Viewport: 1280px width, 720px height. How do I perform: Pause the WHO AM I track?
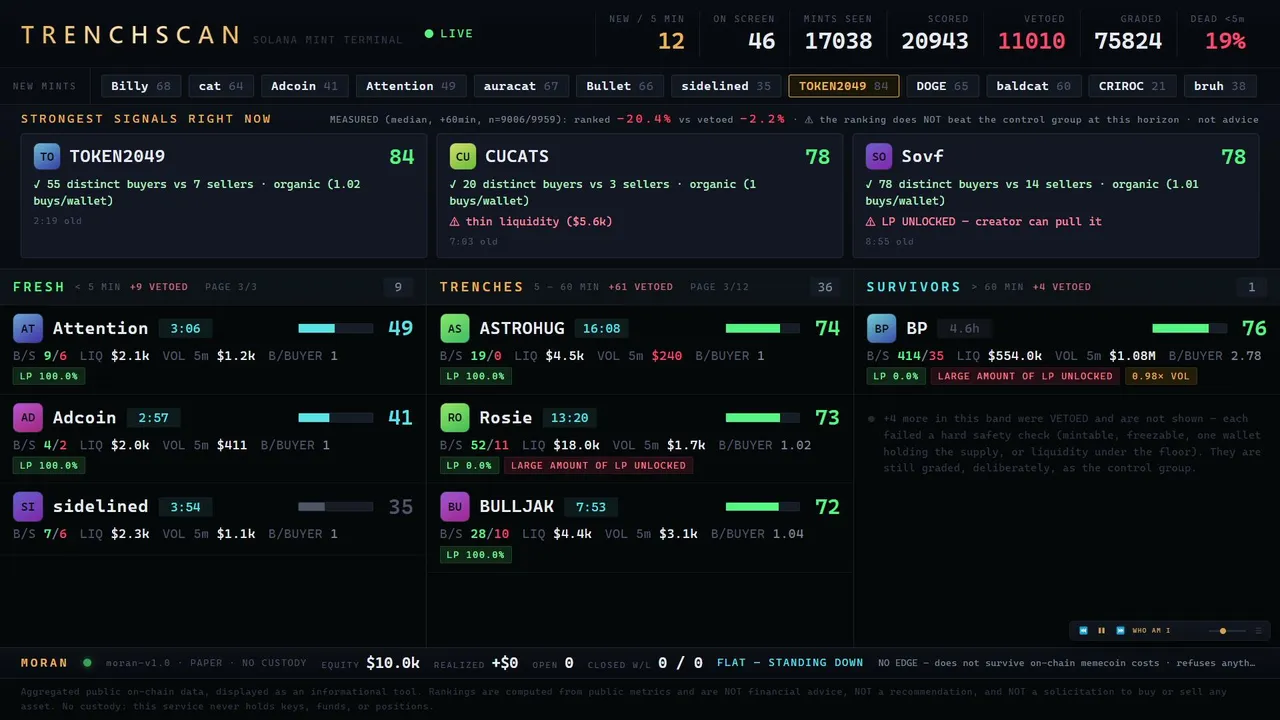point(1102,631)
